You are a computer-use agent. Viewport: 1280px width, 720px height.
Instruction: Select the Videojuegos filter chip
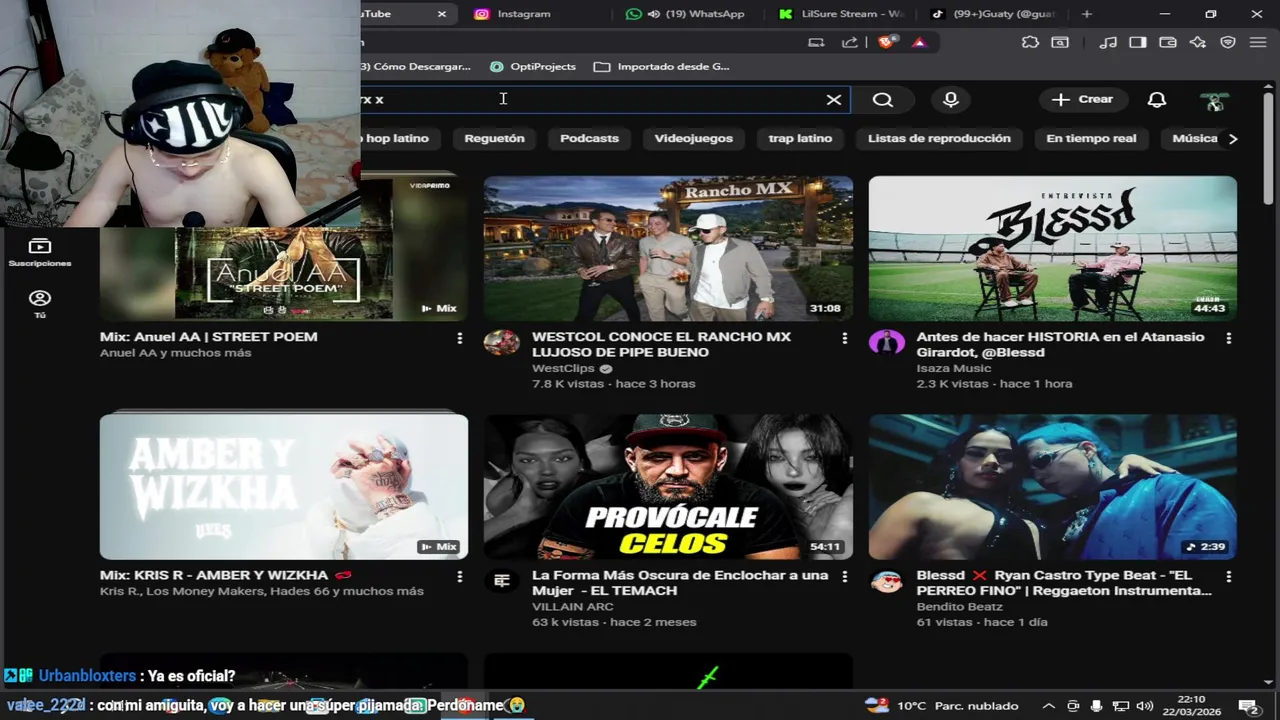[x=693, y=138]
